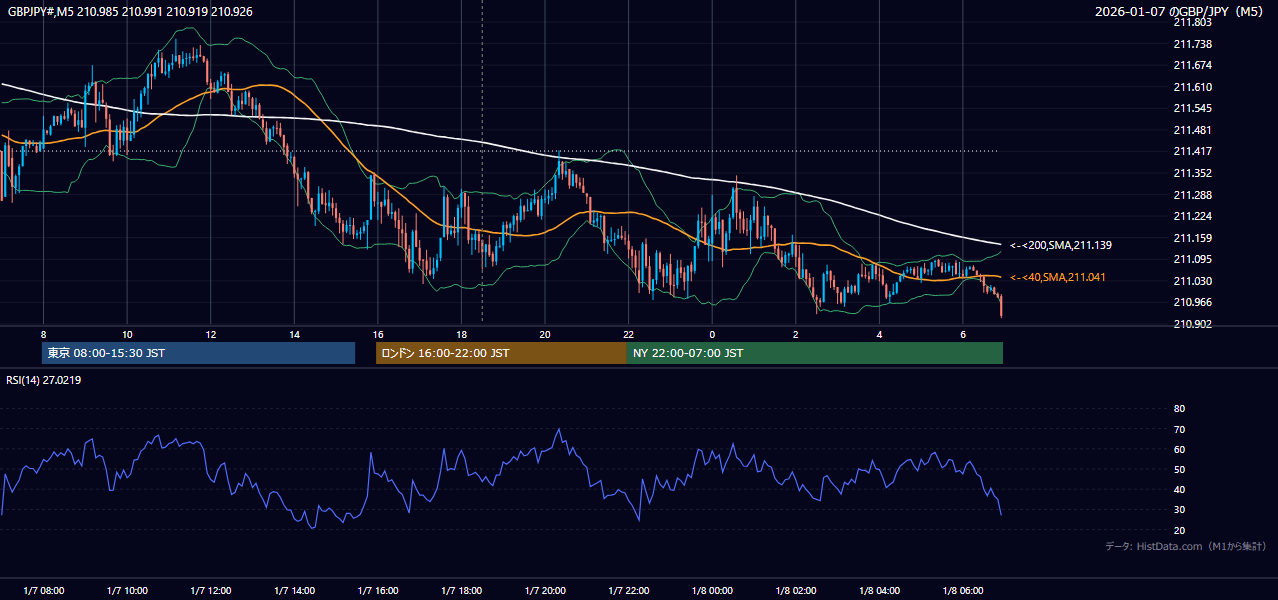The width and height of the screenshot is (1278, 600).
Task: Click RSI level 40 on the axis
Action: pyautogui.click(x=1179, y=489)
